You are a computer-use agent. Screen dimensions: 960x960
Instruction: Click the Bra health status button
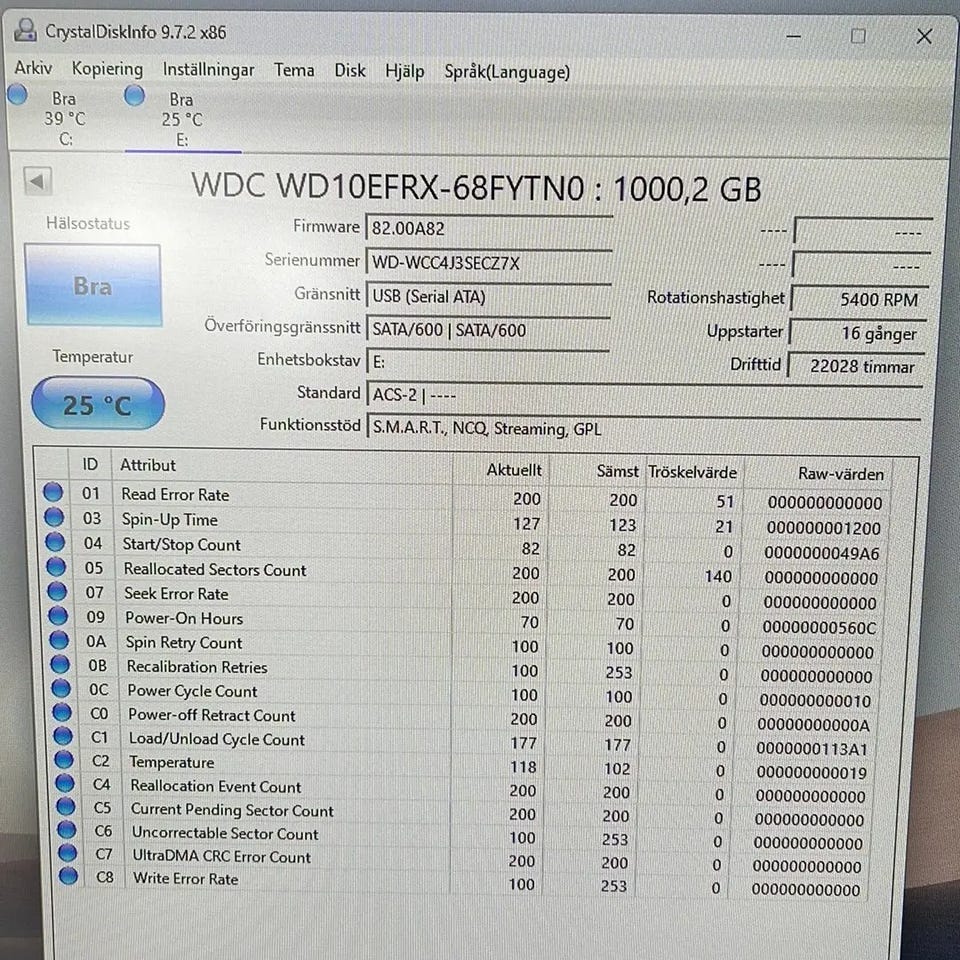pyautogui.click(x=93, y=285)
